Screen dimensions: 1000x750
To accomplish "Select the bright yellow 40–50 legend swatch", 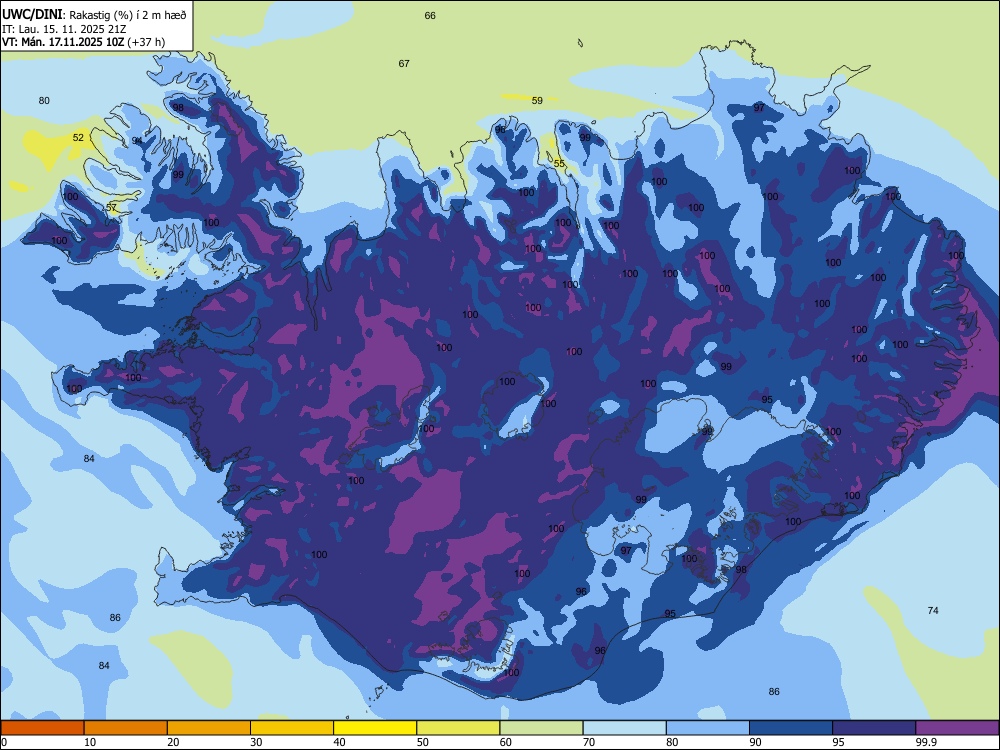I will tap(375, 728).
